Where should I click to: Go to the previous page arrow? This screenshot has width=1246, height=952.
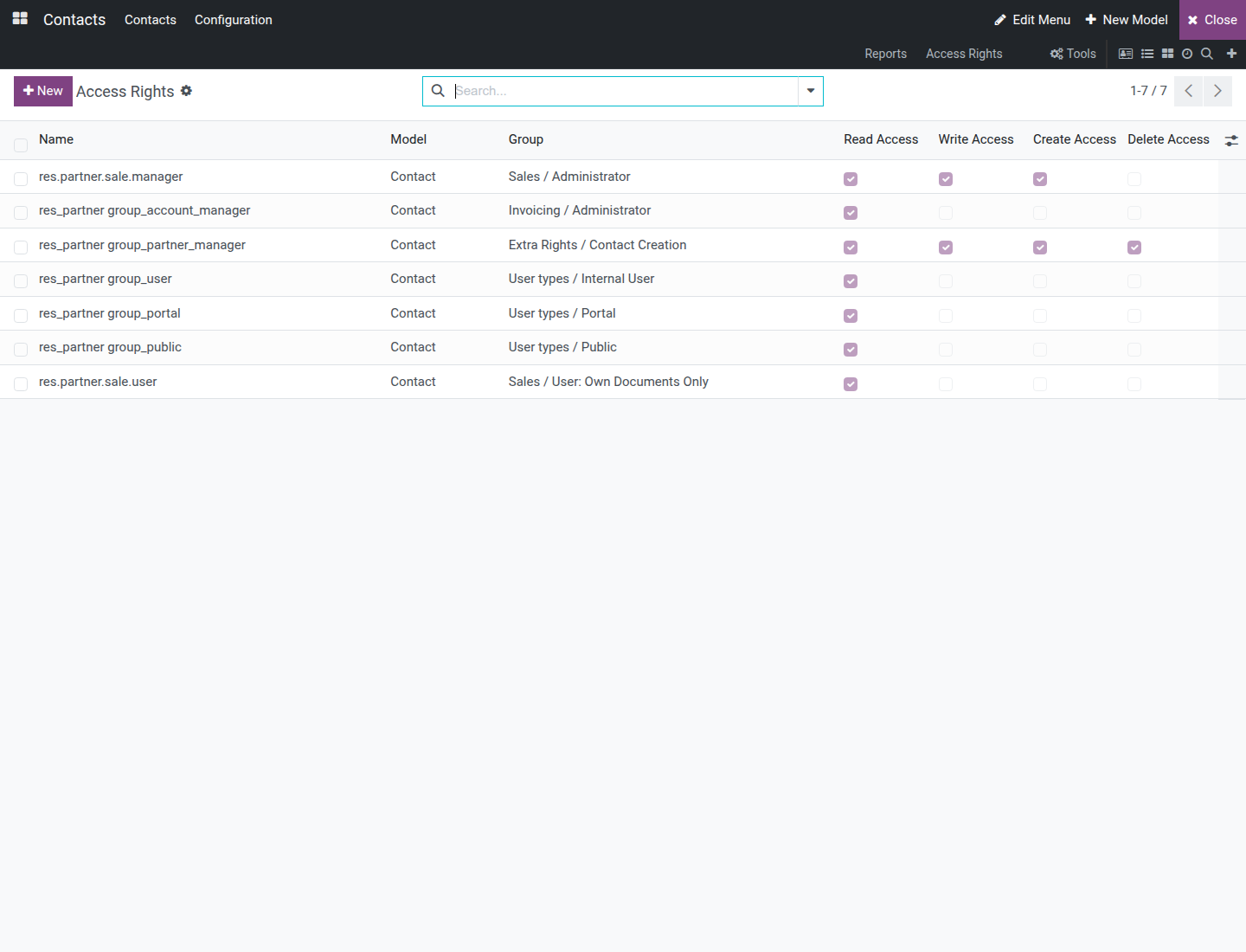(1189, 91)
